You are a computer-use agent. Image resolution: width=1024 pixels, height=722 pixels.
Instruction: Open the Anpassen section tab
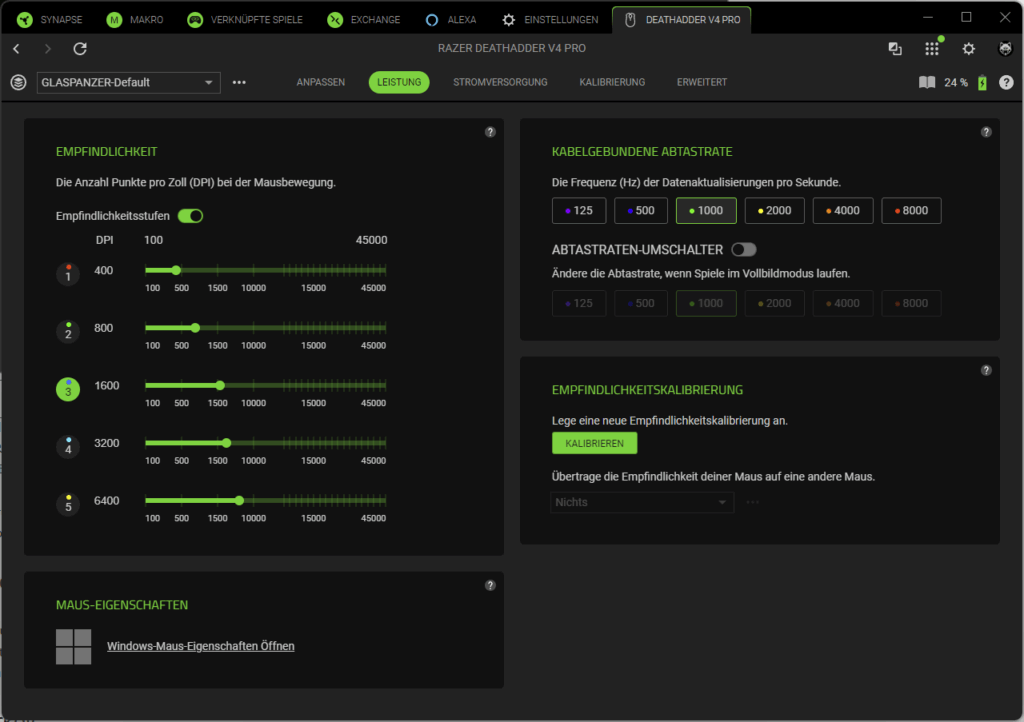click(321, 82)
